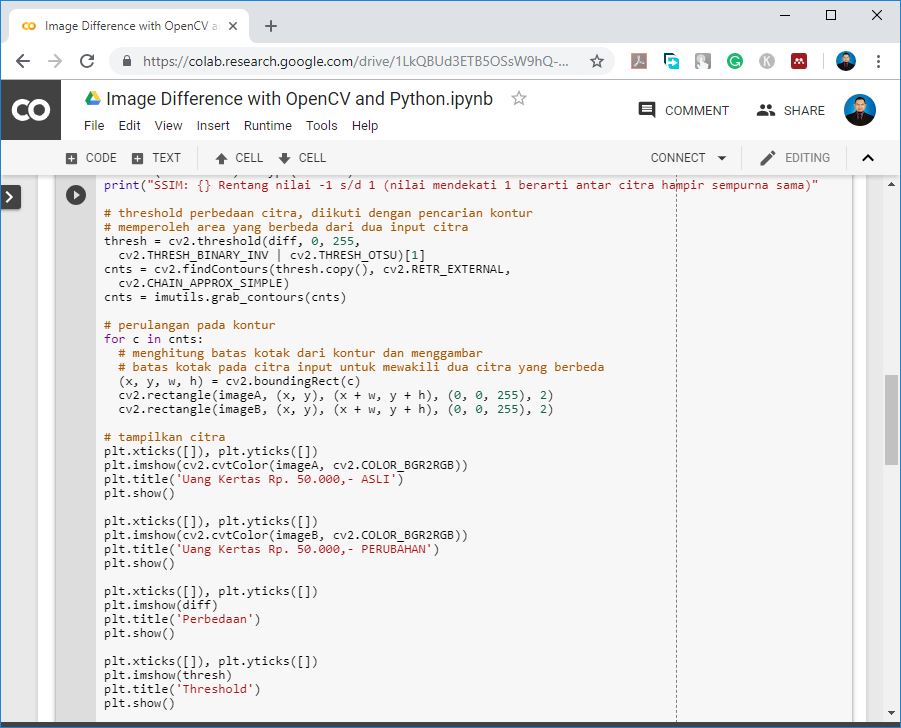Open Chrome's three-dot menu
Screen dimensions: 901x728
877,61
